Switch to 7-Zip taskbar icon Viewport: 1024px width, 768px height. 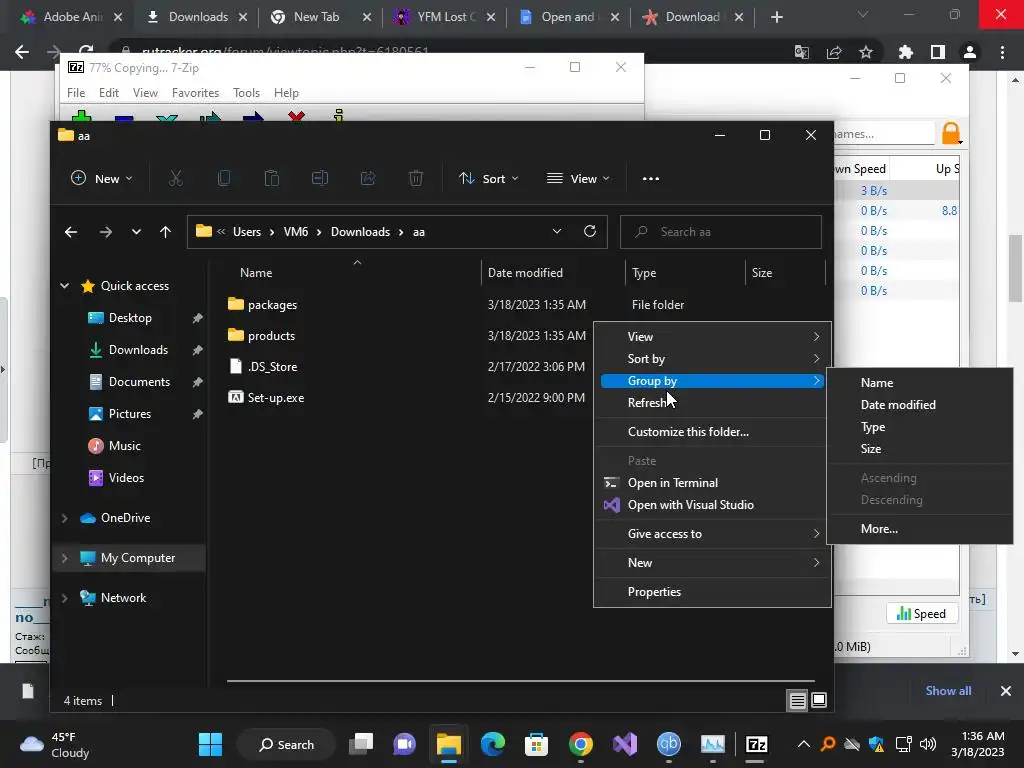click(x=756, y=744)
